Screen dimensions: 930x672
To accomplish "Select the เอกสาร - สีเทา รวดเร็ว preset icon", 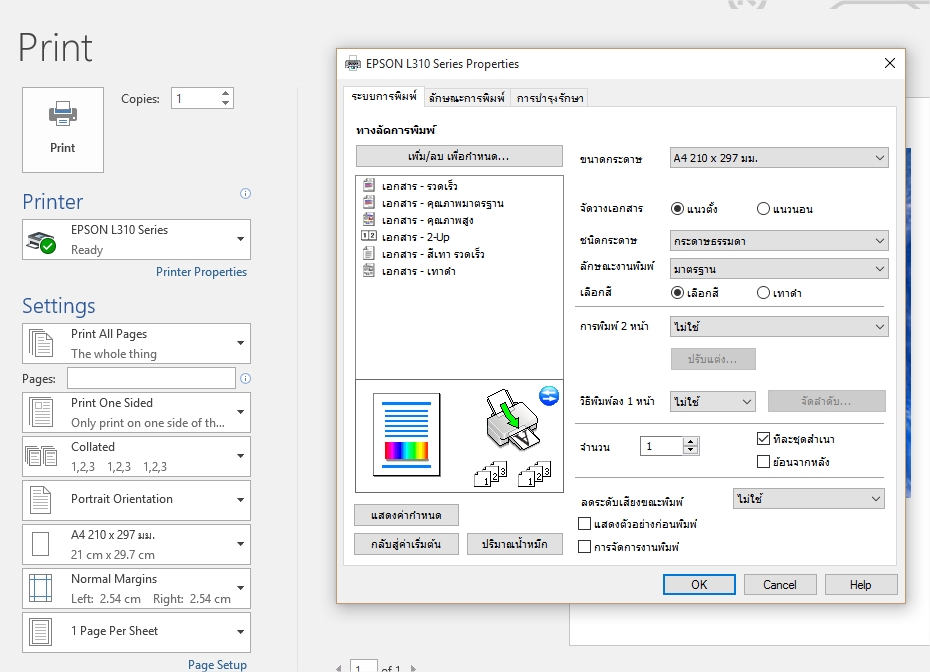I will click(x=368, y=254).
